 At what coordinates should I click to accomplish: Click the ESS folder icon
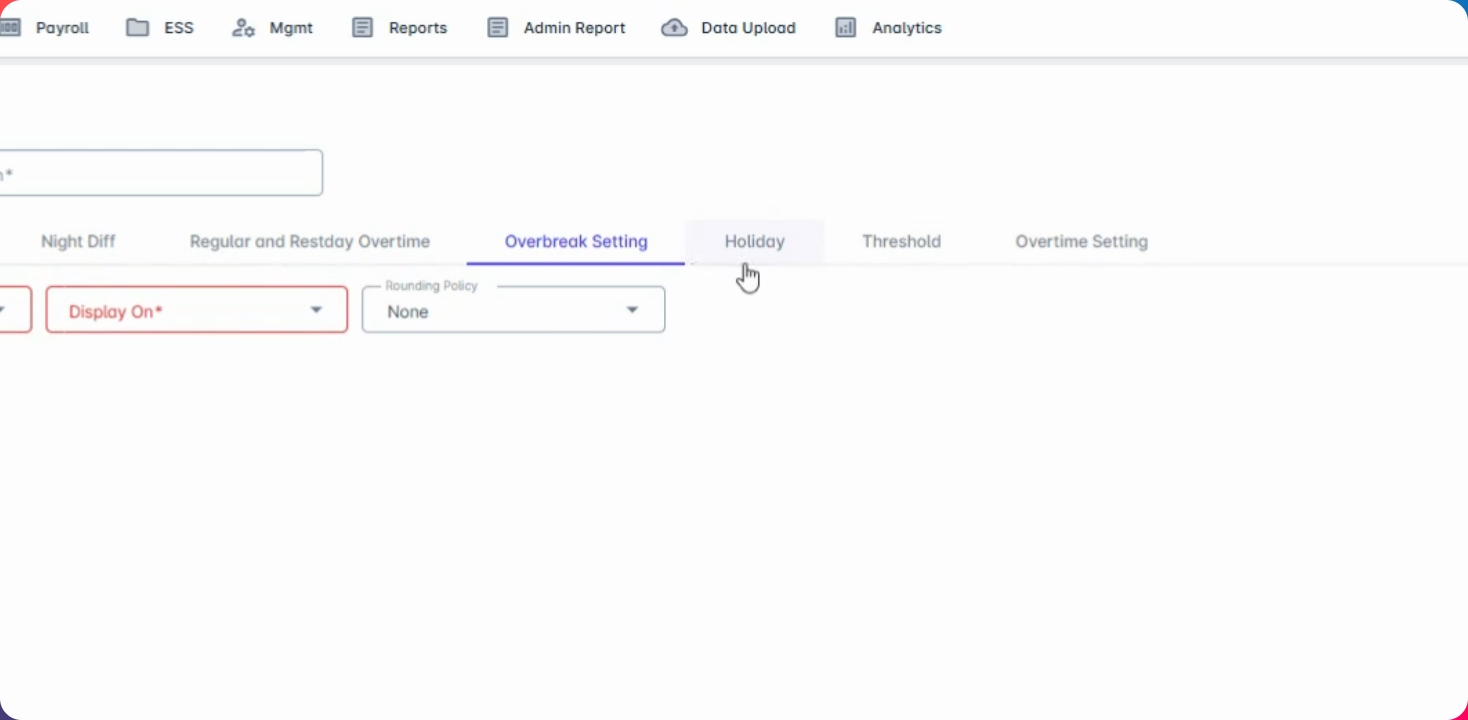(137, 28)
